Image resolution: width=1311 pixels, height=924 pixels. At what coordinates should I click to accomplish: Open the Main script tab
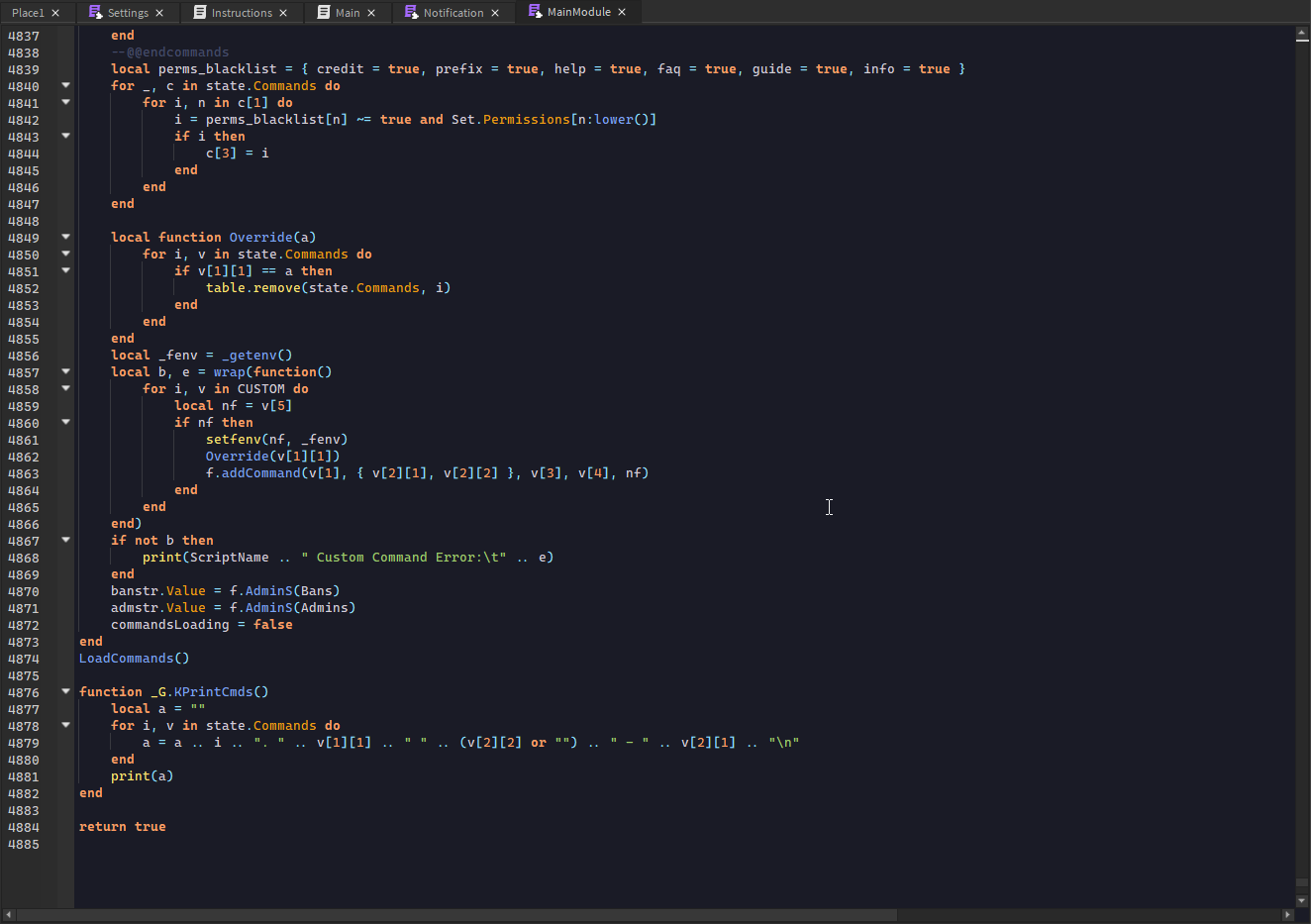click(x=348, y=13)
